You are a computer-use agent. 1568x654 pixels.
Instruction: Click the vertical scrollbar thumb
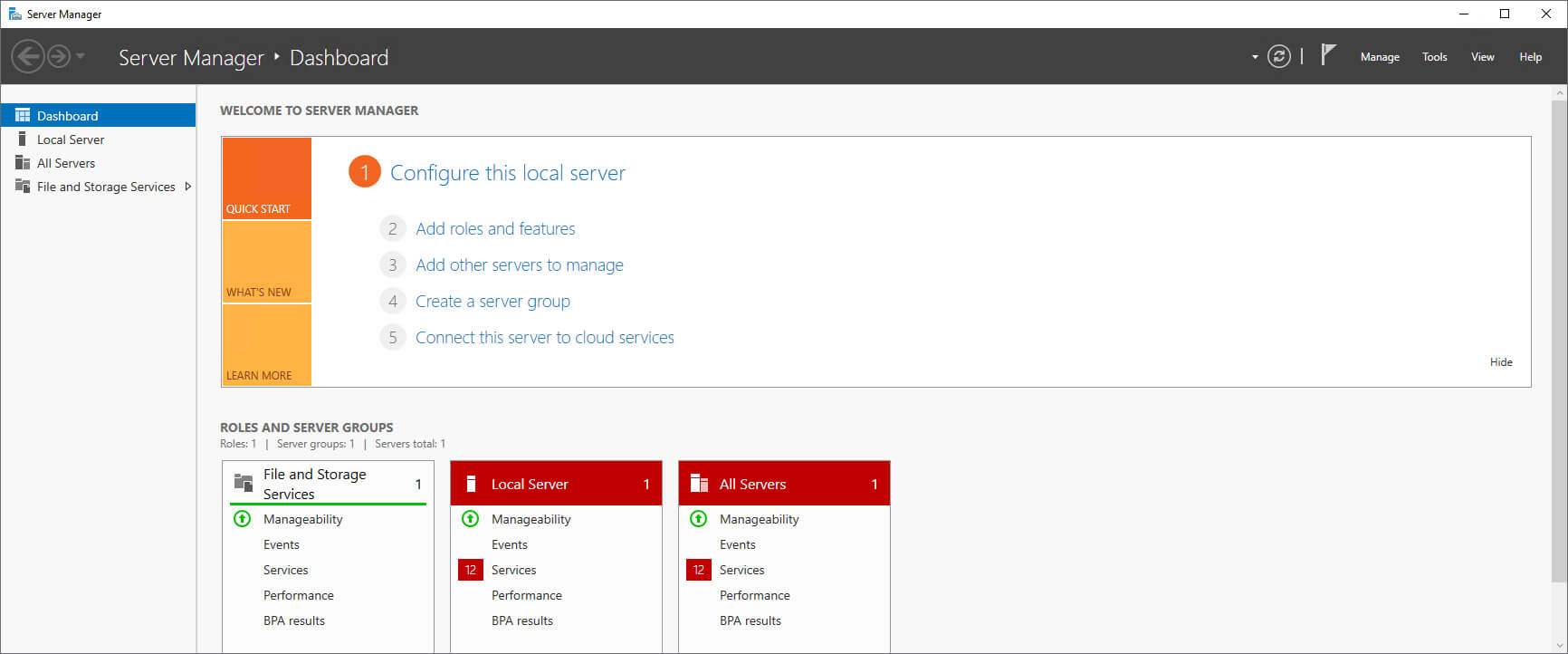pyautogui.click(x=1559, y=341)
